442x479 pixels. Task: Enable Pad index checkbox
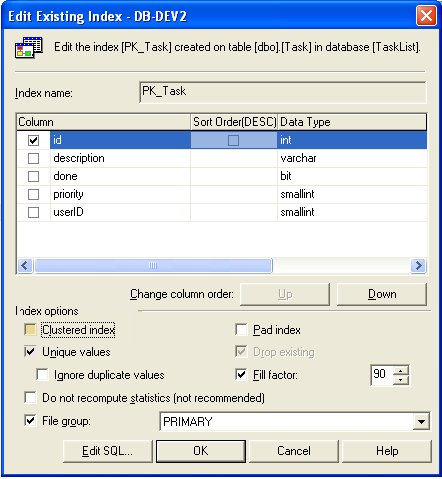(241, 330)
